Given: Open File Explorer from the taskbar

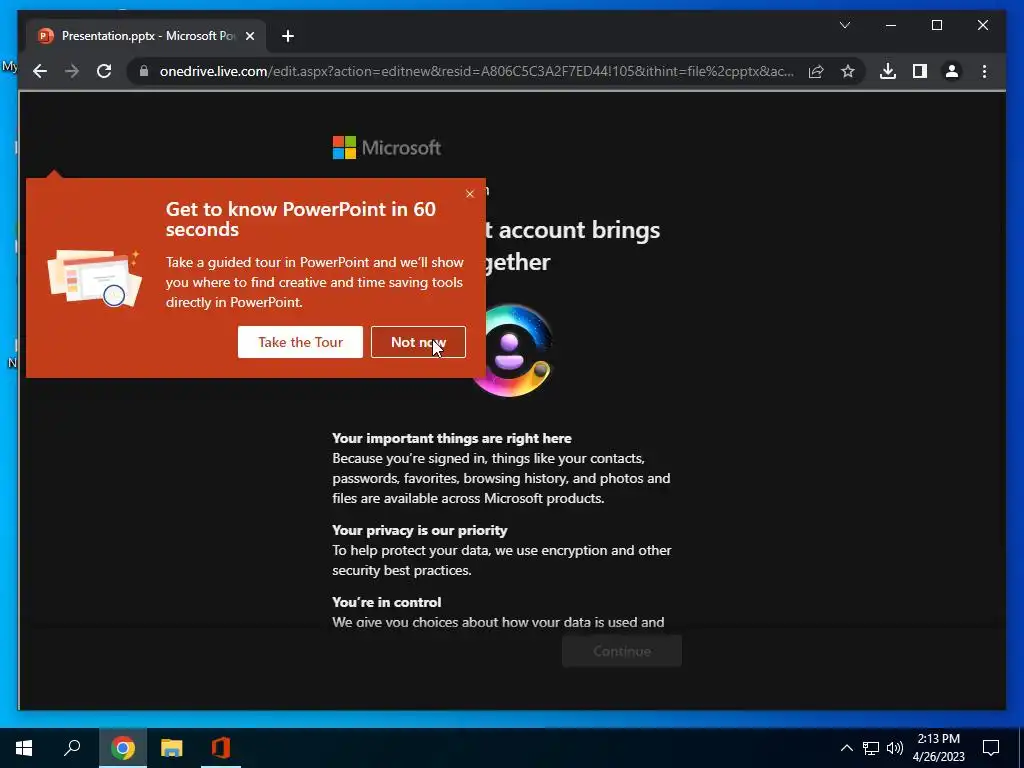Looking at the screenshot, I should (x=172, y=748).
